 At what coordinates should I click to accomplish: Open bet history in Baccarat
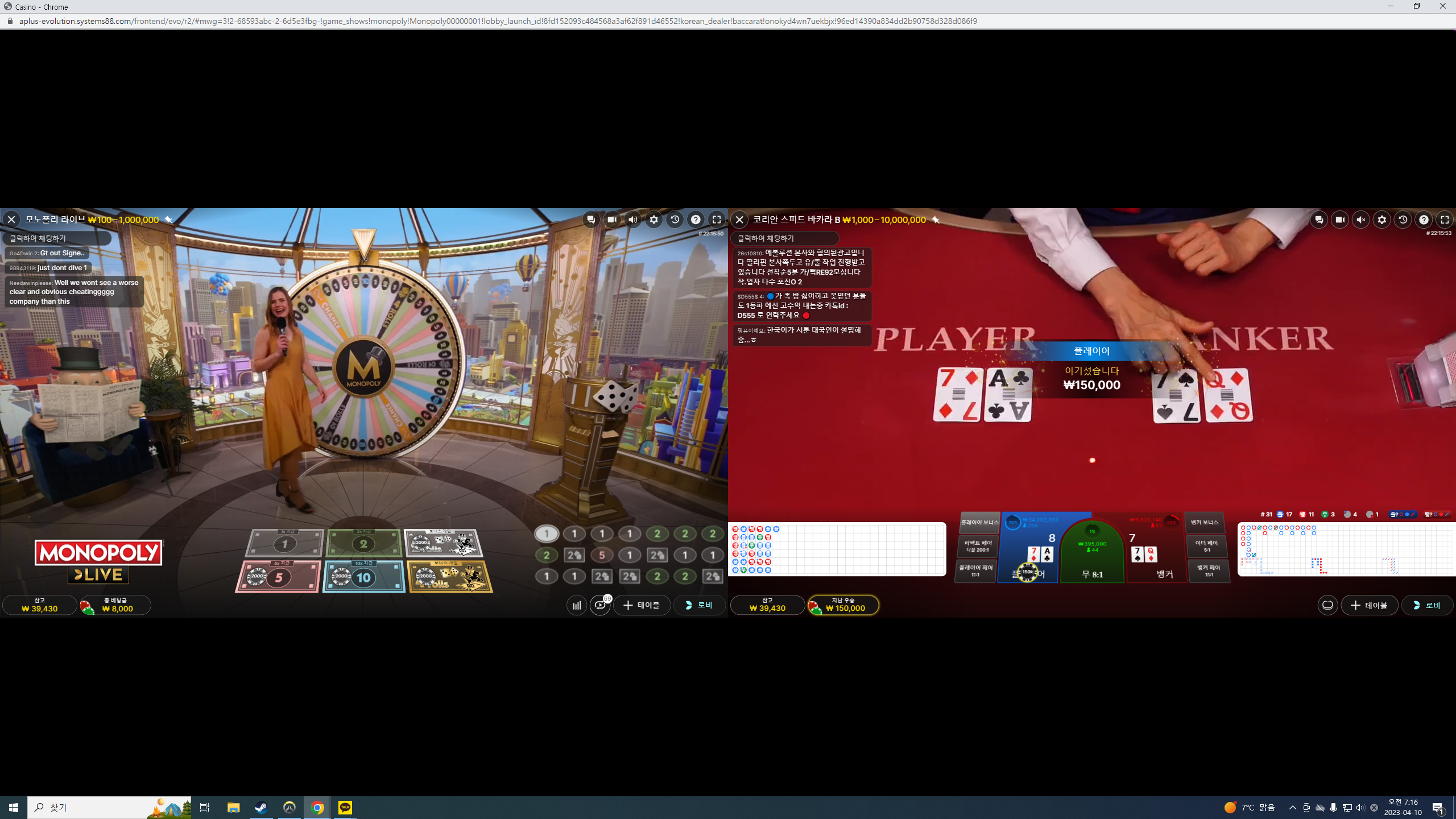click(x=1403, y=220)
